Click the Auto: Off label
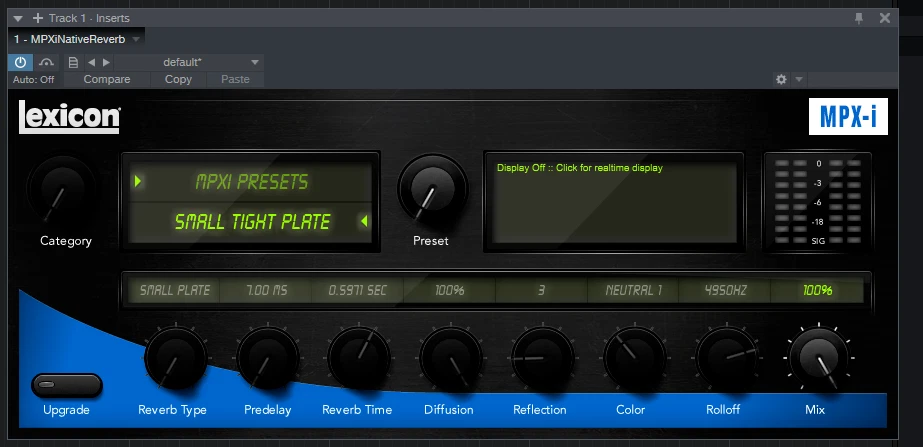The image size is (923, 447). pos(34,79)
